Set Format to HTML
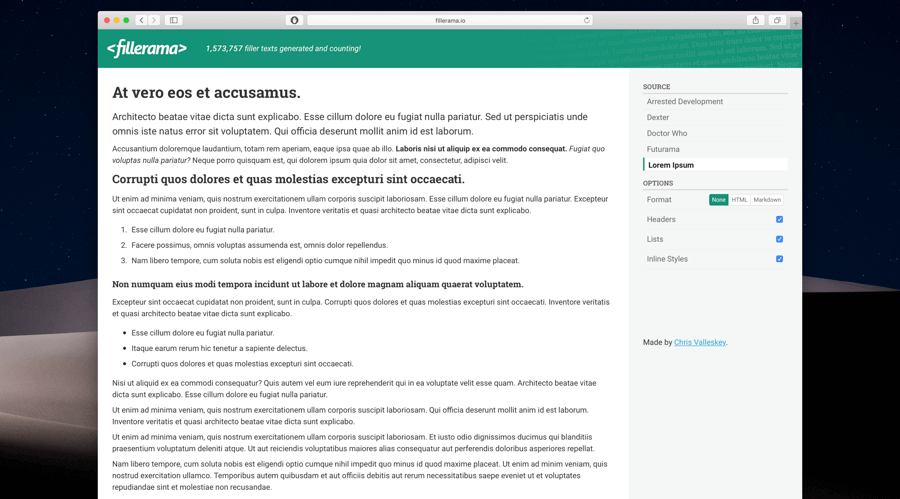The image size is (900, 499). point(739,200)
